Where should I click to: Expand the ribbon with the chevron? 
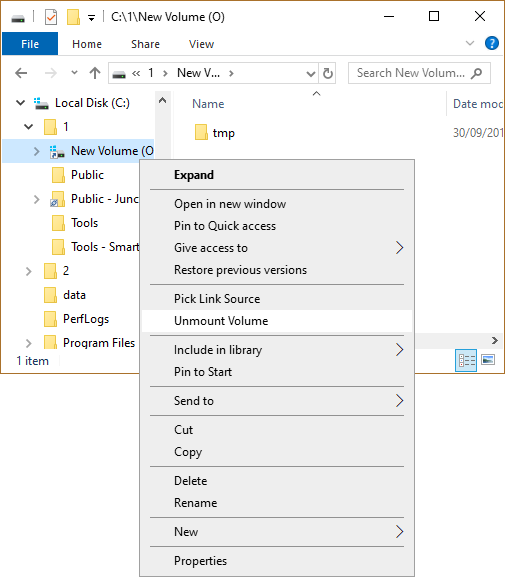point(470,43)
